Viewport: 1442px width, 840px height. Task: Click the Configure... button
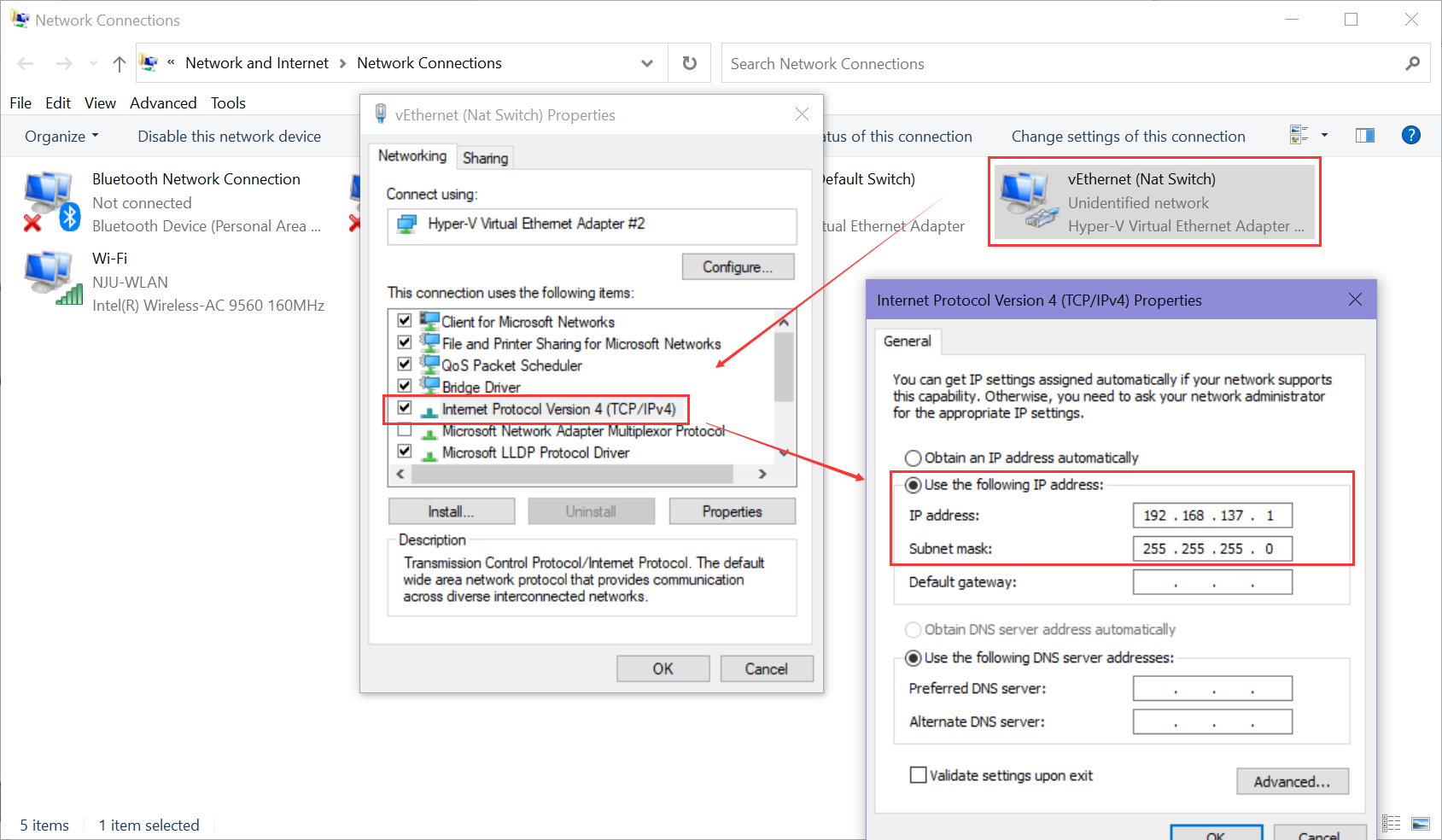tap(738, 267)
